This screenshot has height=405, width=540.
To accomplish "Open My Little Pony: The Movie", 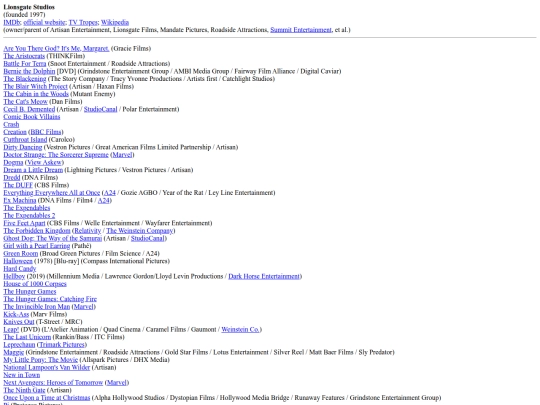I will (x=41, y=360).
